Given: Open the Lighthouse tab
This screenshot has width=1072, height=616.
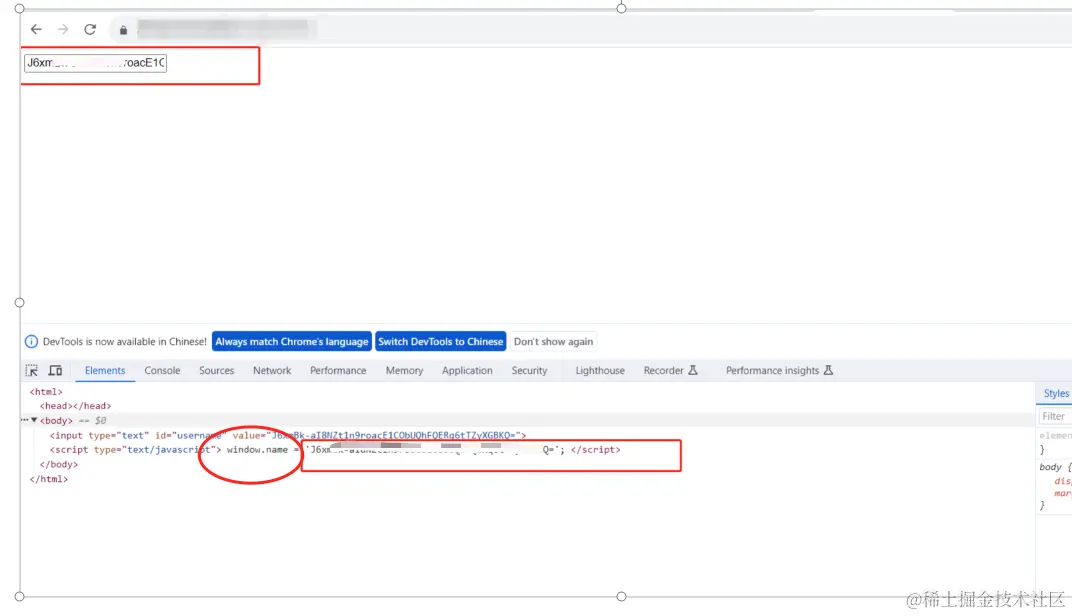Looking at the screenshot, I should pyautogui.click(x=600, y=371).
